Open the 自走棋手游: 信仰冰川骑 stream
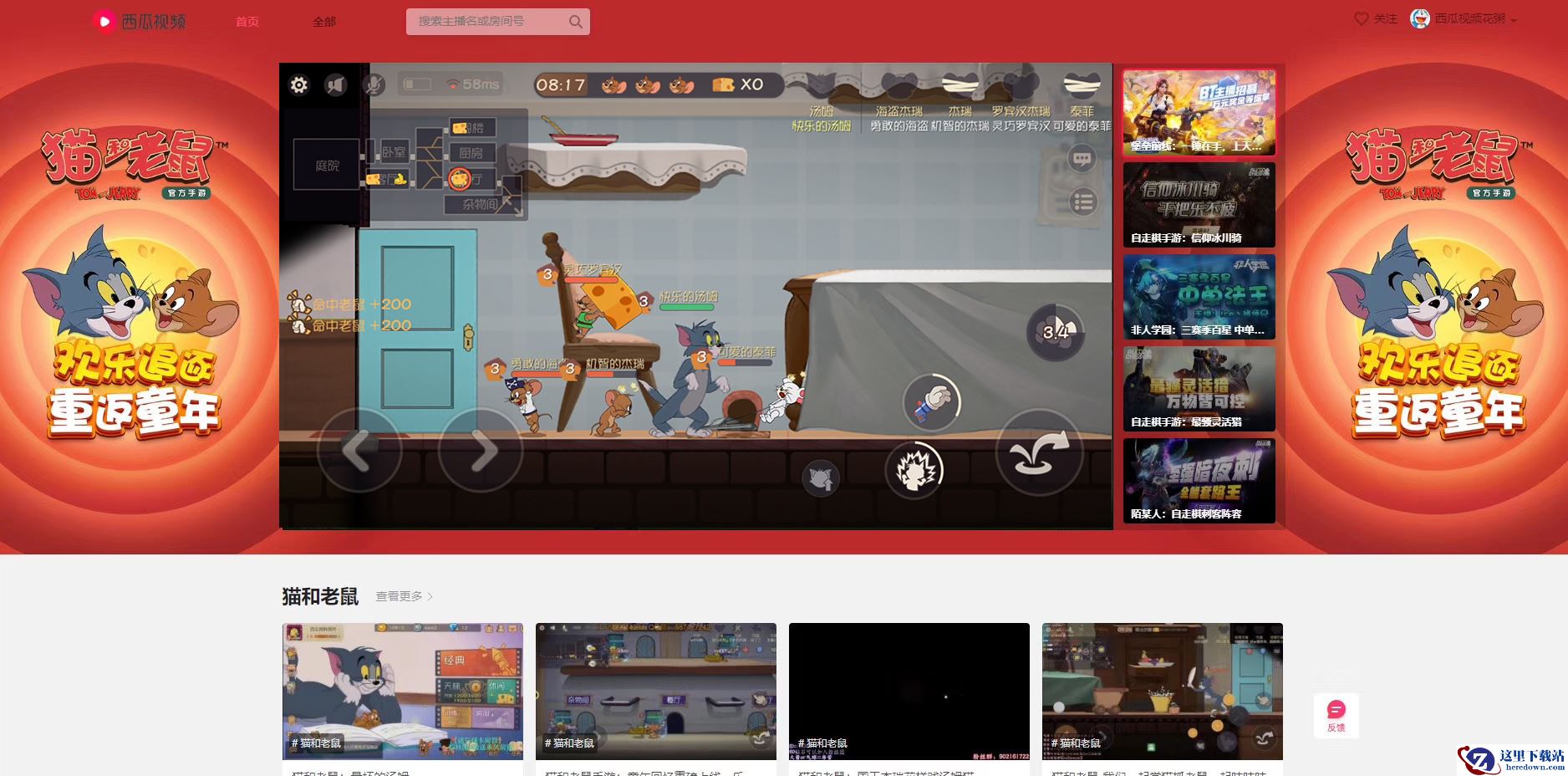The image size is (1568, 776). (x=1199, y=204)
